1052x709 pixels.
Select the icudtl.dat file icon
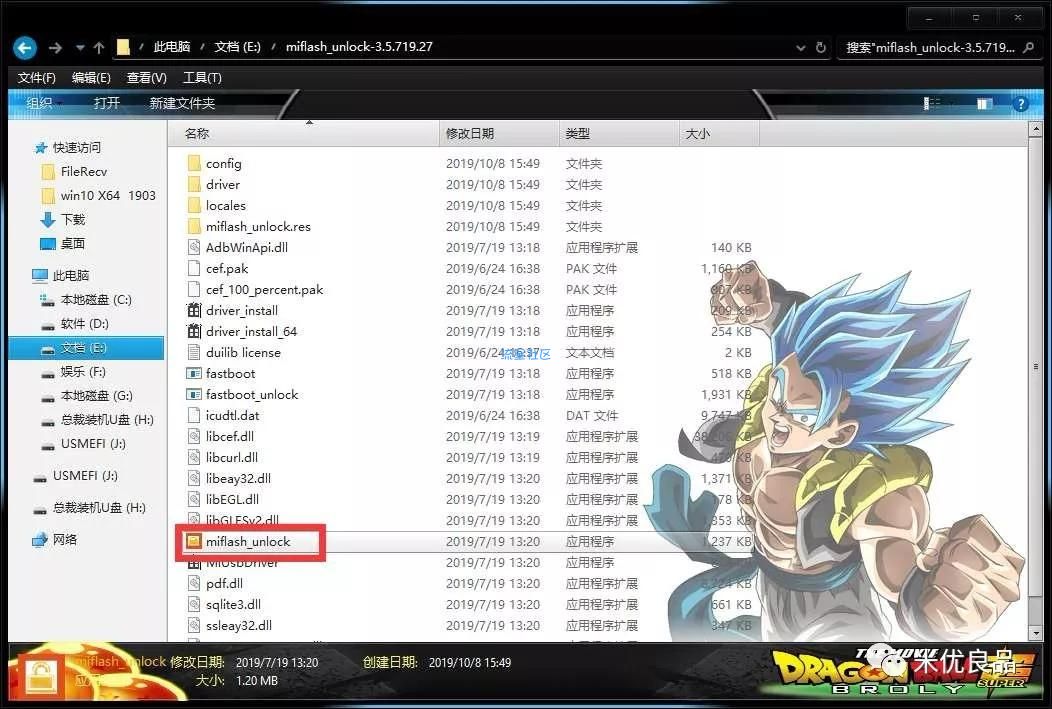(194, 415)
